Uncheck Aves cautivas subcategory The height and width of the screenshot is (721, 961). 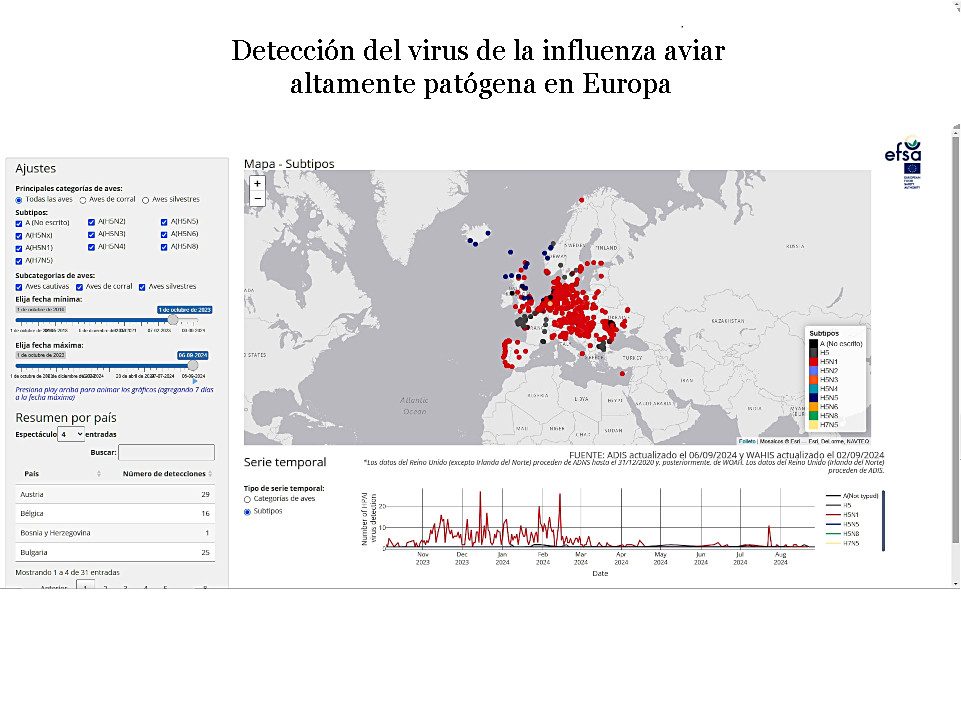[x=19, y=287]
